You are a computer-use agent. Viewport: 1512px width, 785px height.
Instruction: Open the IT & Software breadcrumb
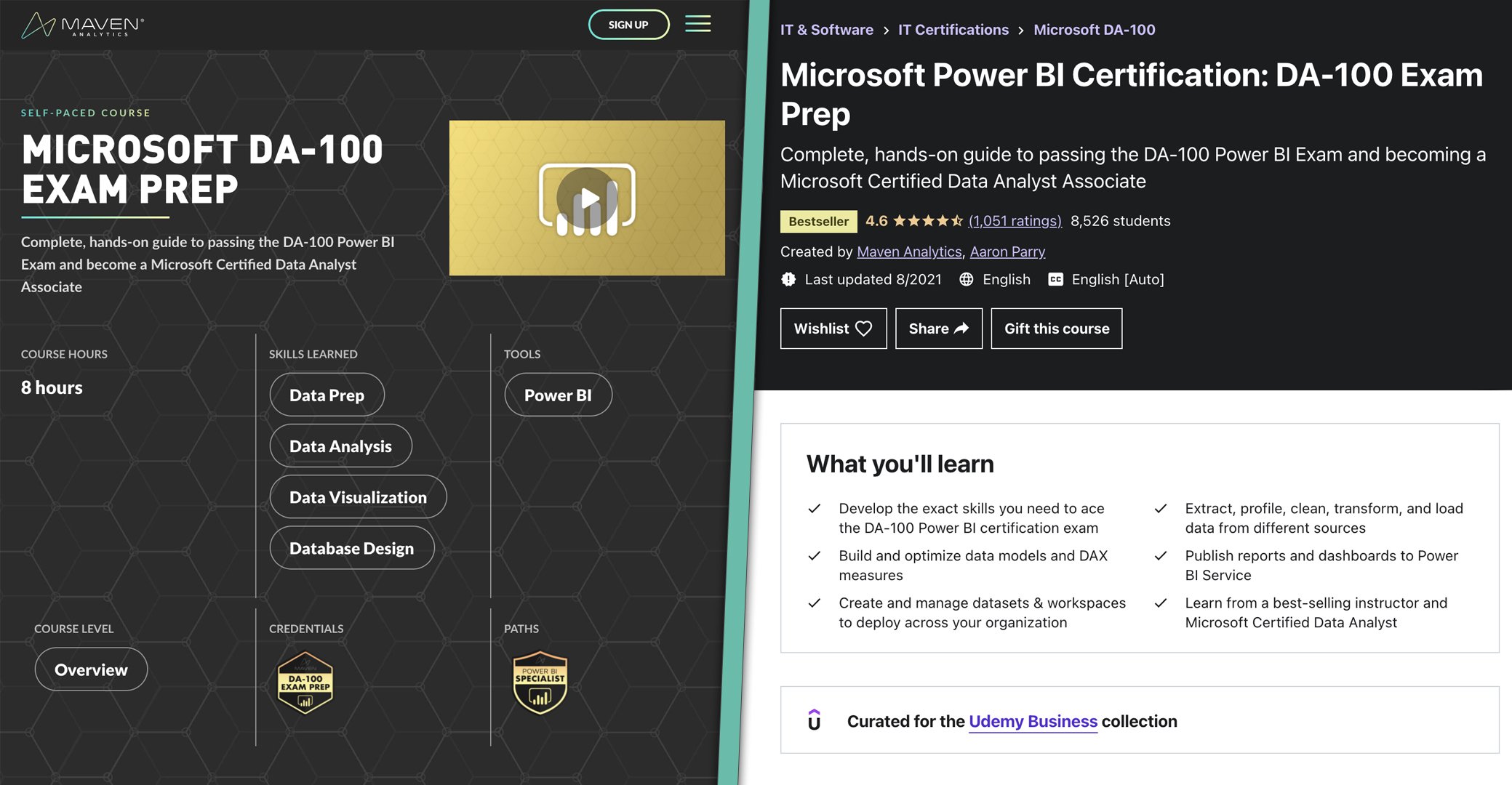point(826,29)
